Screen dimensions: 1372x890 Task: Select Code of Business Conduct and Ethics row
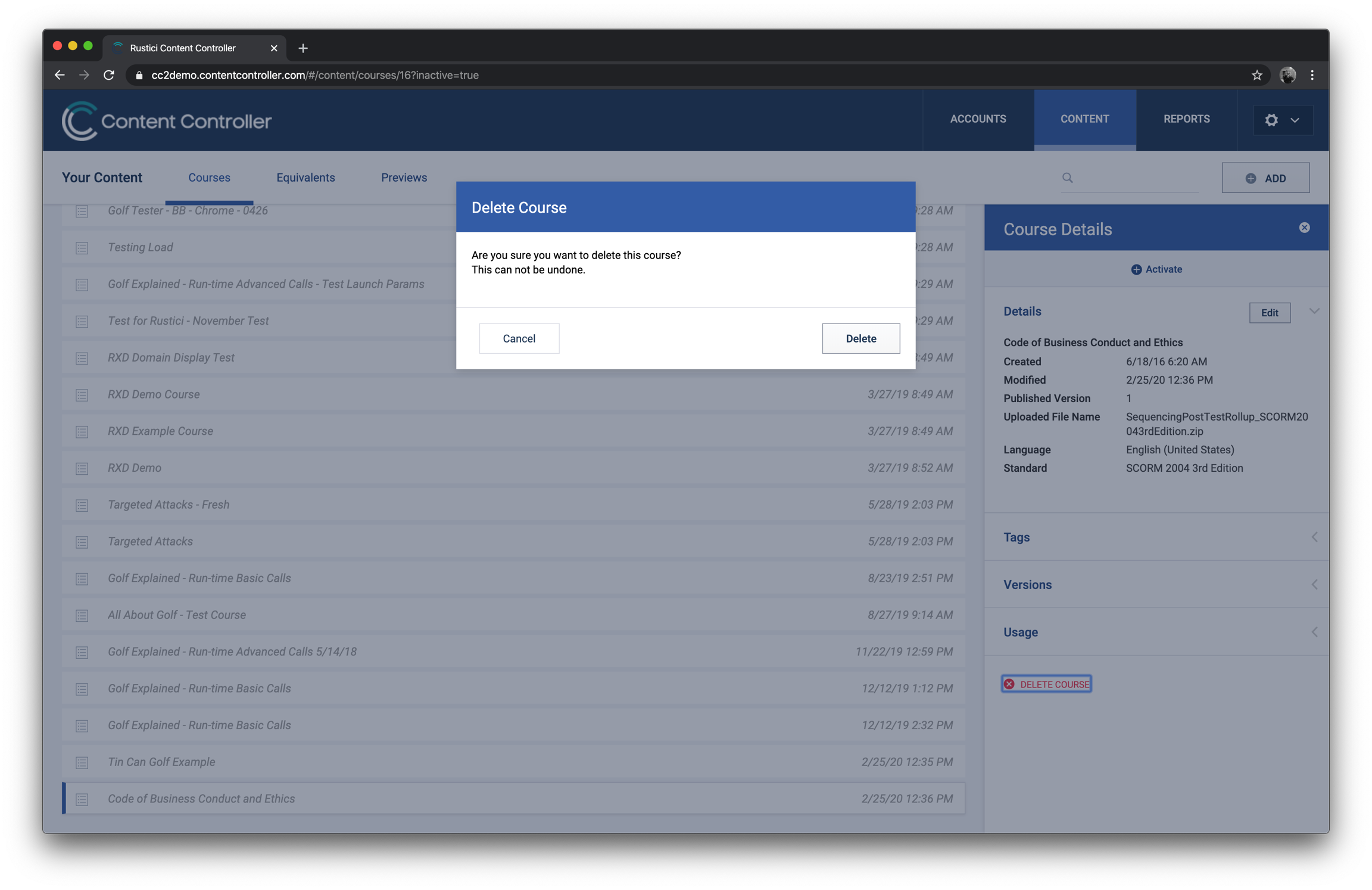513,799
